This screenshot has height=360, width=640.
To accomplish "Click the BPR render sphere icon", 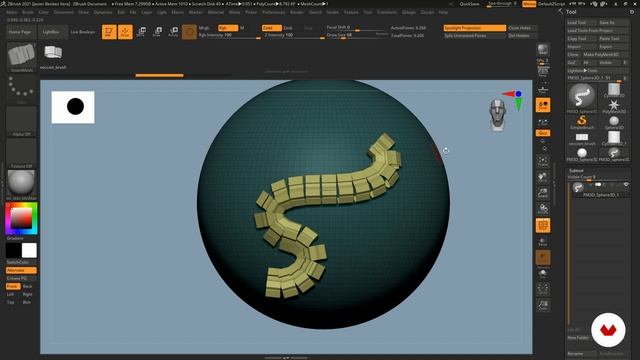I will [543, 50].
